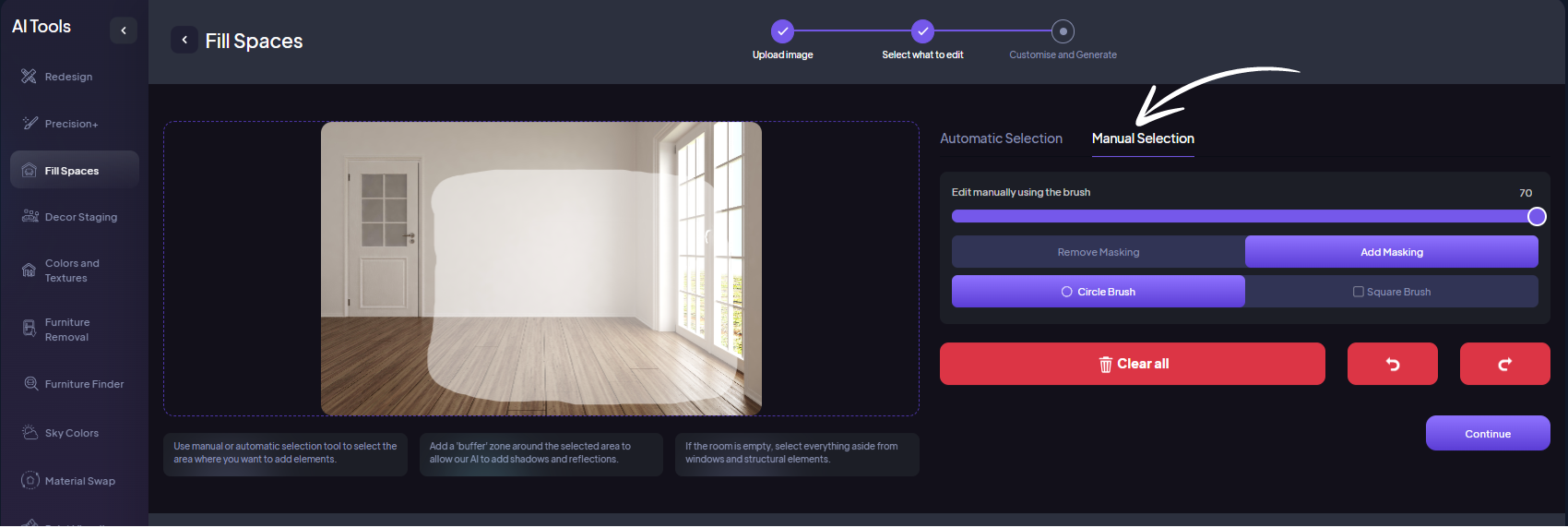The width and height of the screenshot is (1568, 528).
Task: Choose the Square Brush option
Action: pos(1391,292)
